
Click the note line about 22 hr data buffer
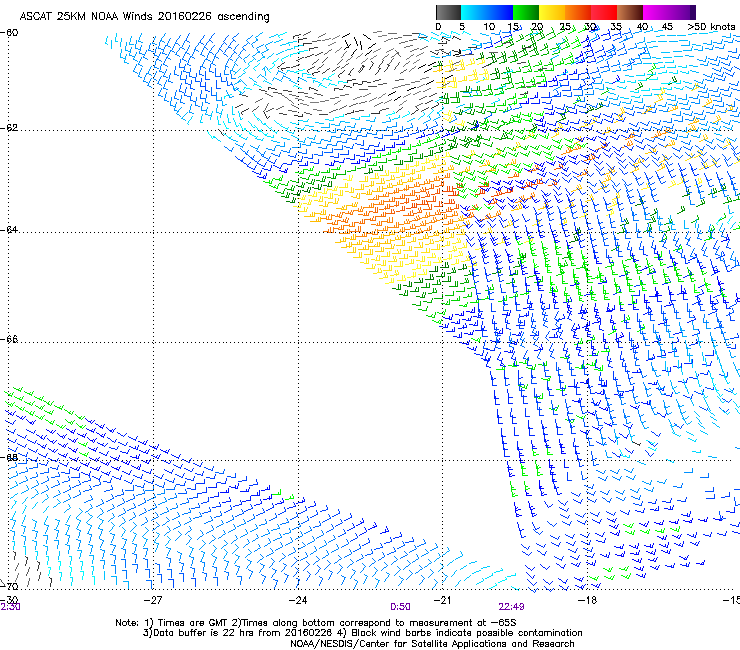point(363,633)
